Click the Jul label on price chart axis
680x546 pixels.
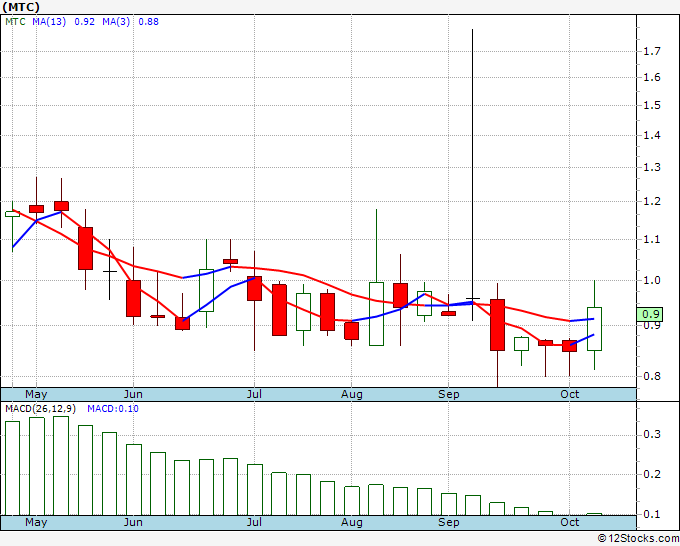(x=255, y=394)
